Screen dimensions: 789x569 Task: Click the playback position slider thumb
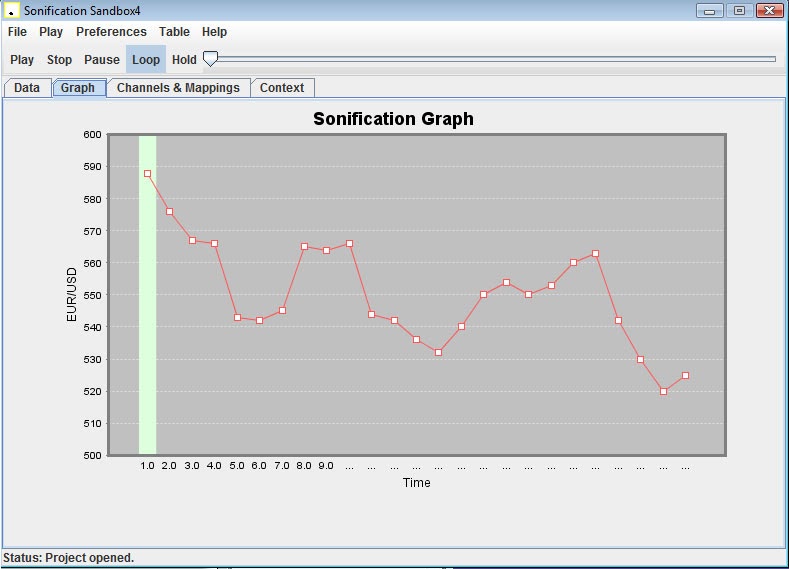[210, 59]
